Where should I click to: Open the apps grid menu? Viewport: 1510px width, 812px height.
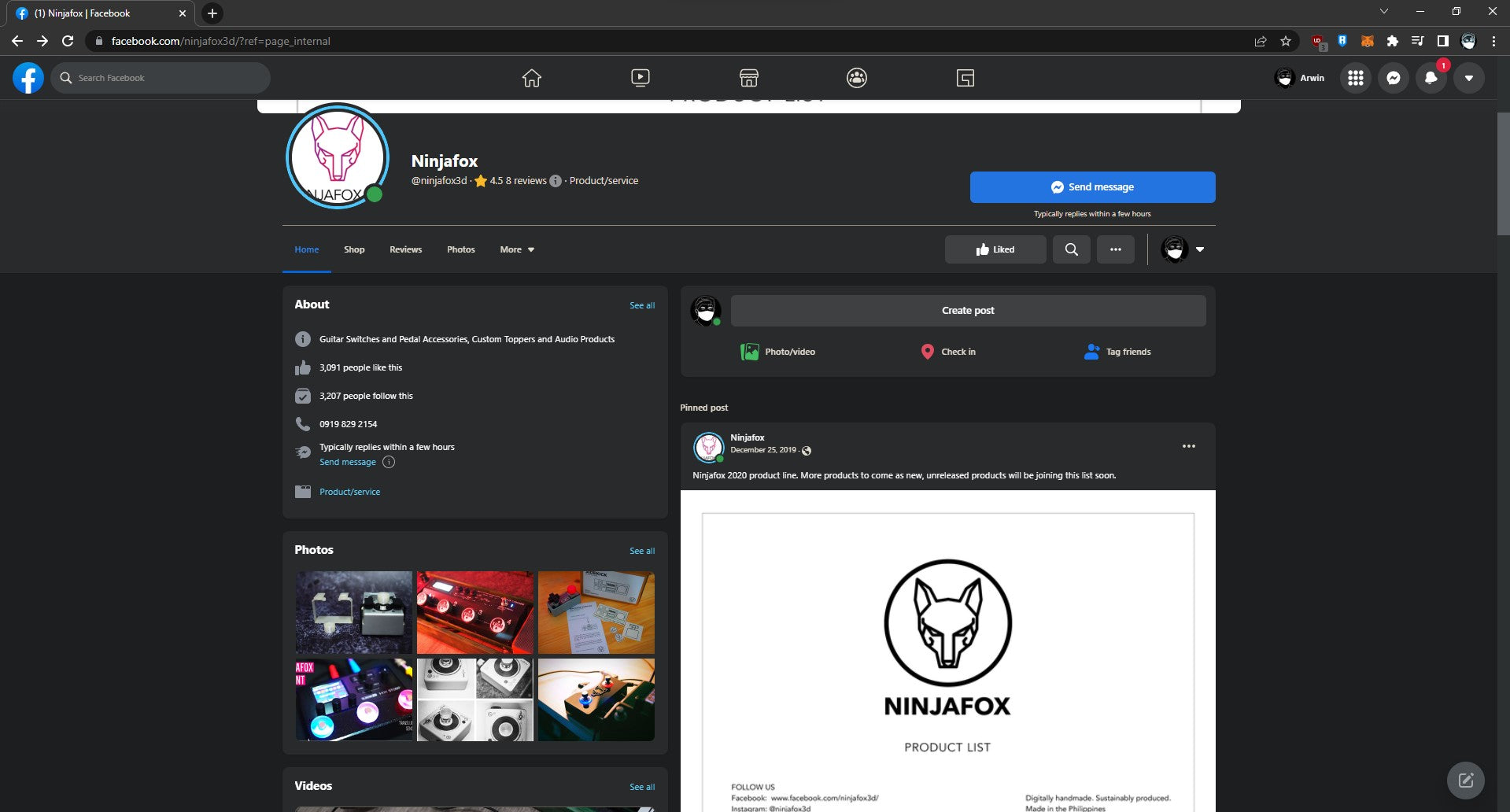pyautogui.click(x=1354, y=77)
